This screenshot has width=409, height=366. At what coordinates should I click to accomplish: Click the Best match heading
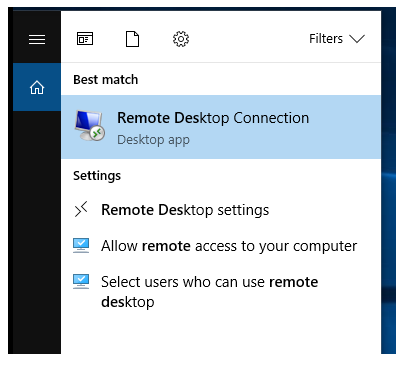pyautogui.click(x=105, y=80)
